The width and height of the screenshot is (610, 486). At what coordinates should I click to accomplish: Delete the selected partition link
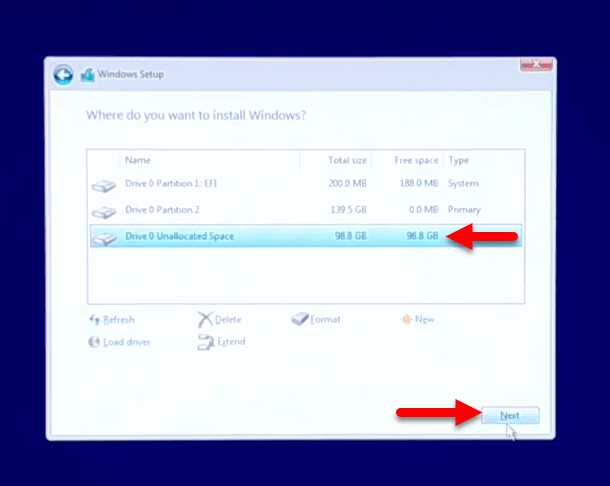(x=228, y=319)
